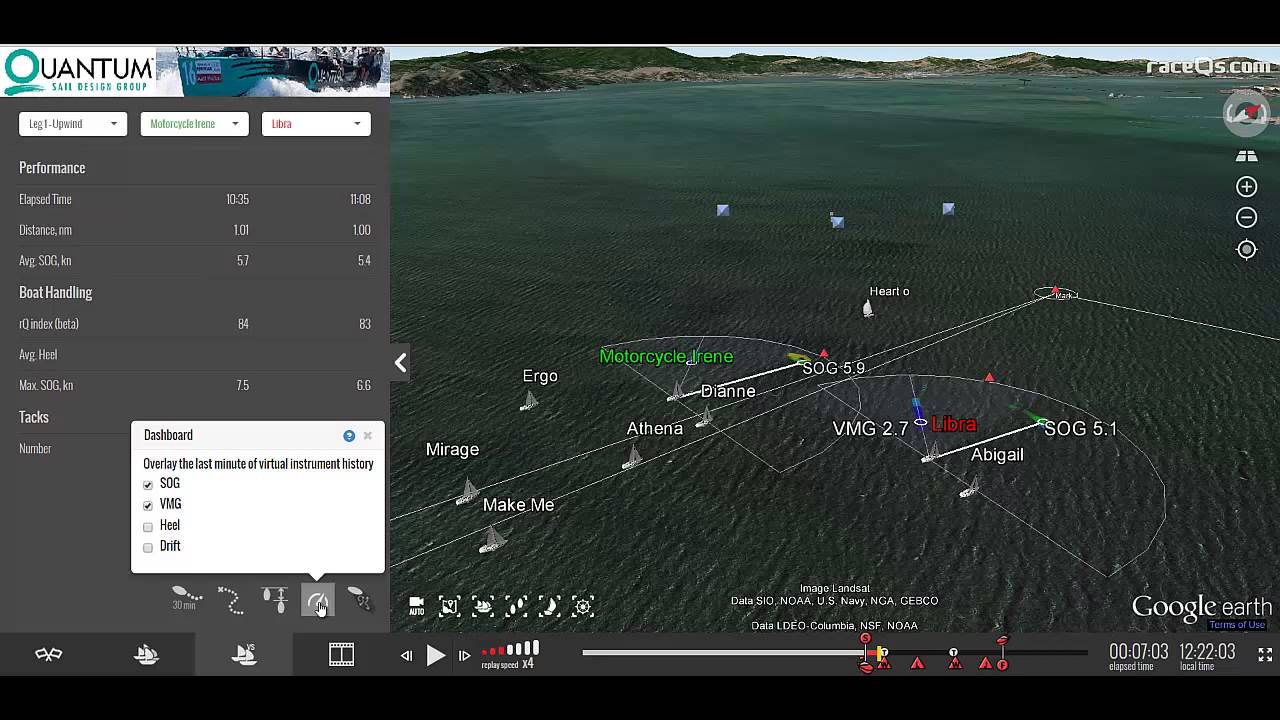Click the dotted course track icon
This screenshot has width=1280, height=720.
(x=230, y=600)
